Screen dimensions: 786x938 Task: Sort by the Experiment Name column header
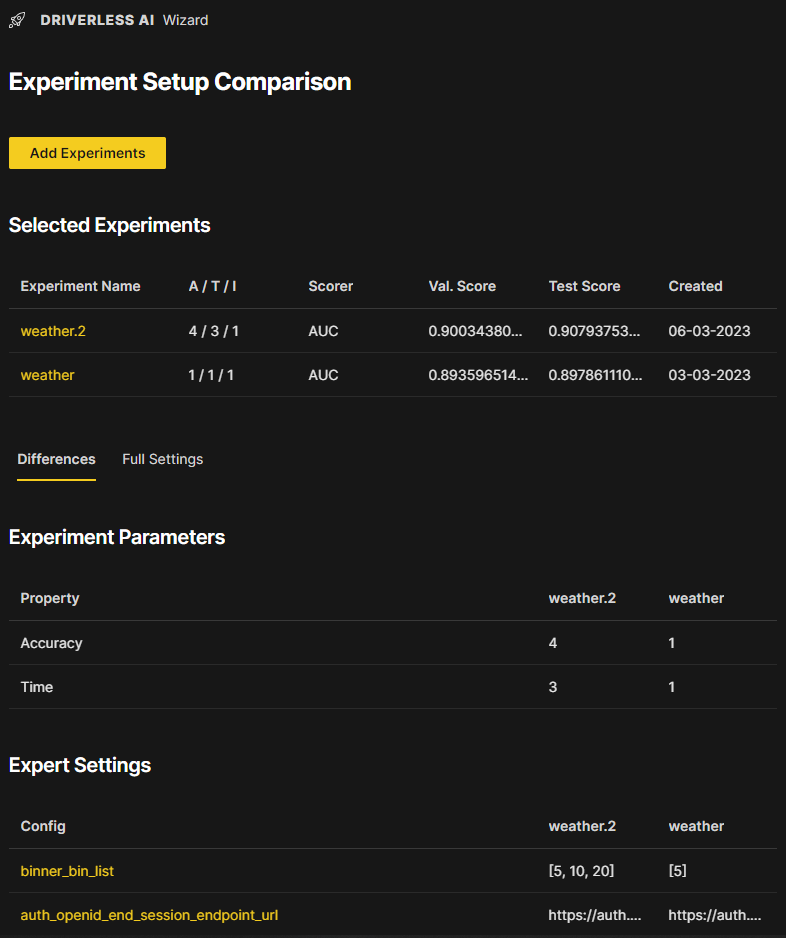pos(80,286)
